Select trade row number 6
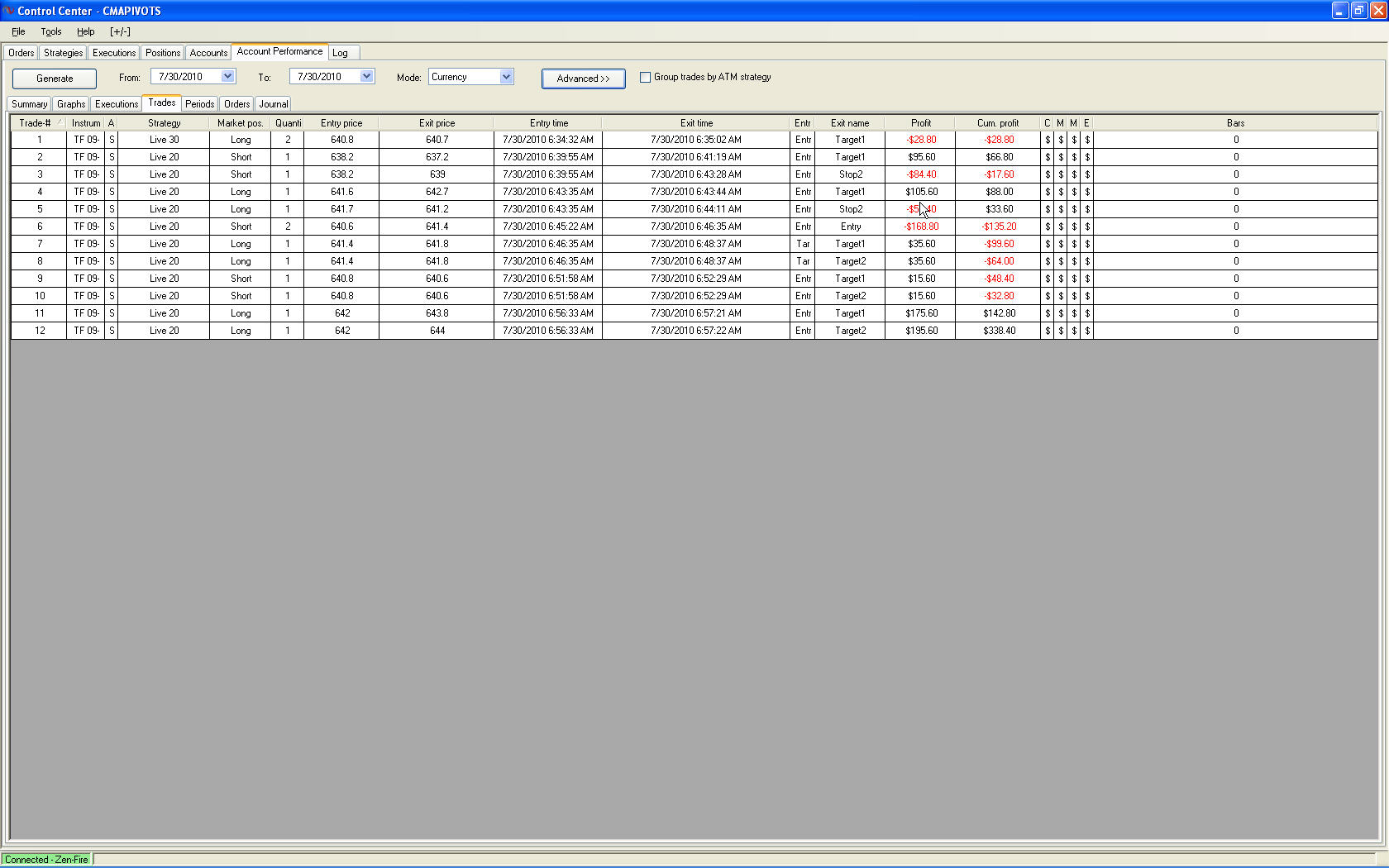This screenshot has height=868, width=1389. 694,227
